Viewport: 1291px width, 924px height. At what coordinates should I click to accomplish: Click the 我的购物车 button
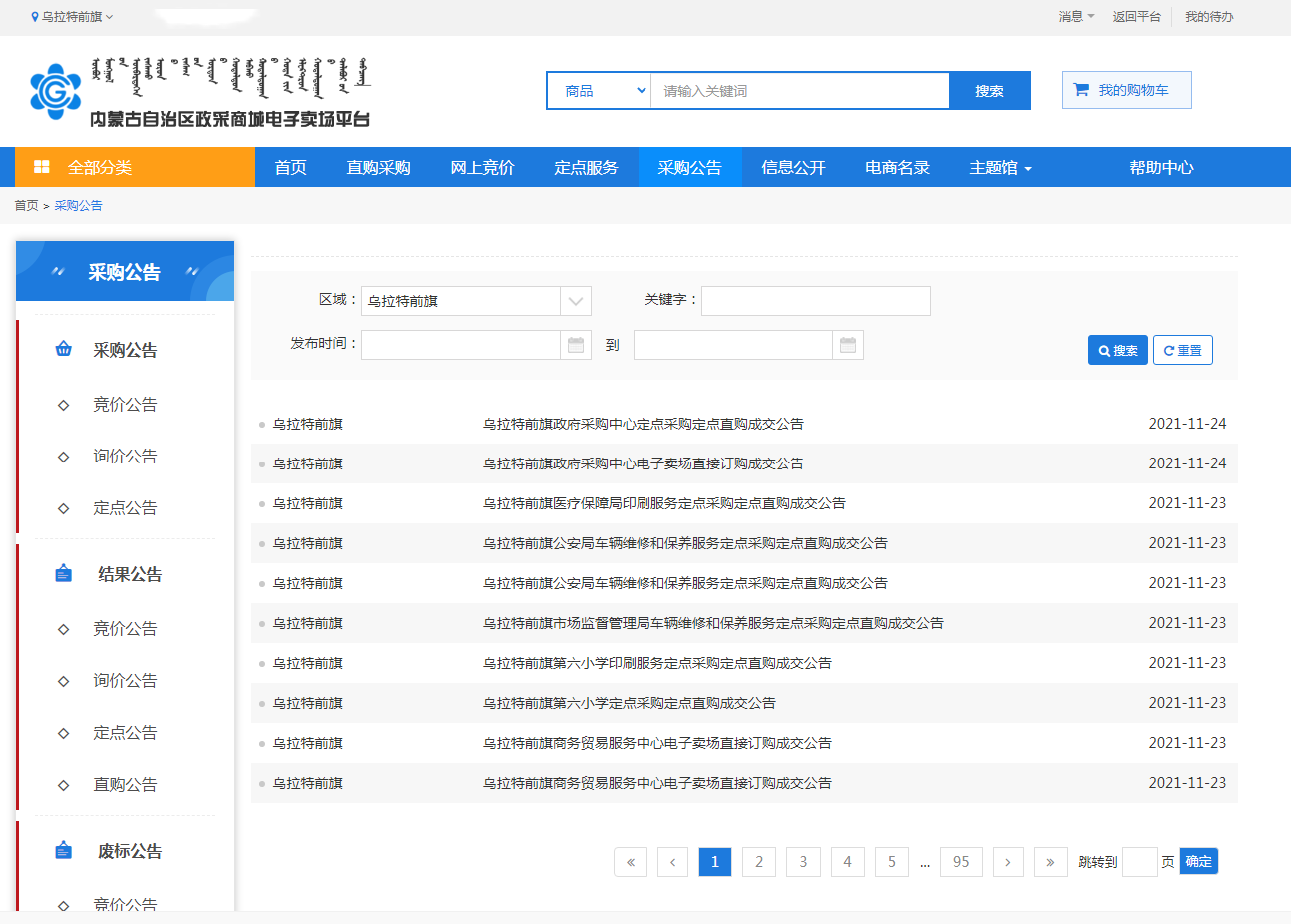point(1127,90)
